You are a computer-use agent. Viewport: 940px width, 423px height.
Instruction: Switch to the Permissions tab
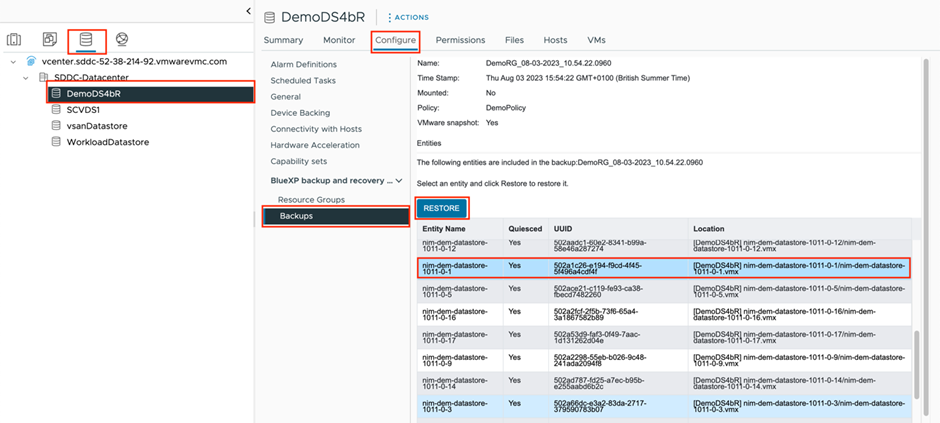(460, 40)
